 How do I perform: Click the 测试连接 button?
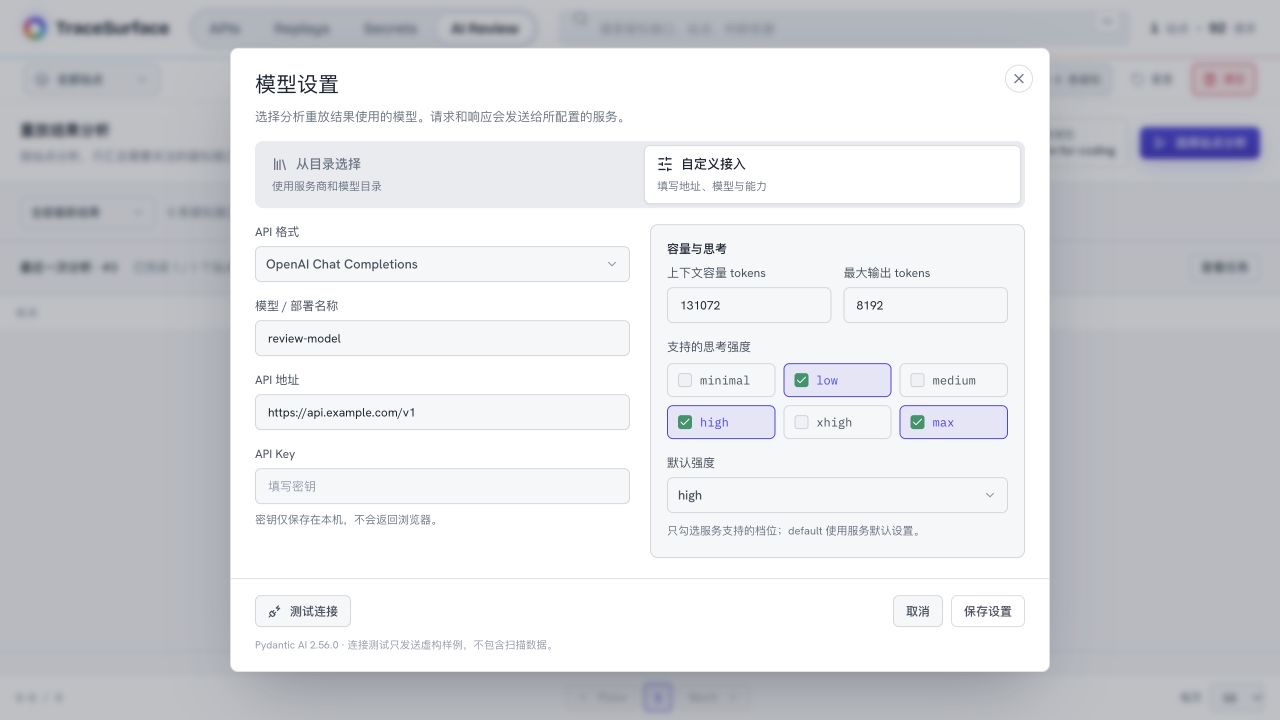(303, 611)
